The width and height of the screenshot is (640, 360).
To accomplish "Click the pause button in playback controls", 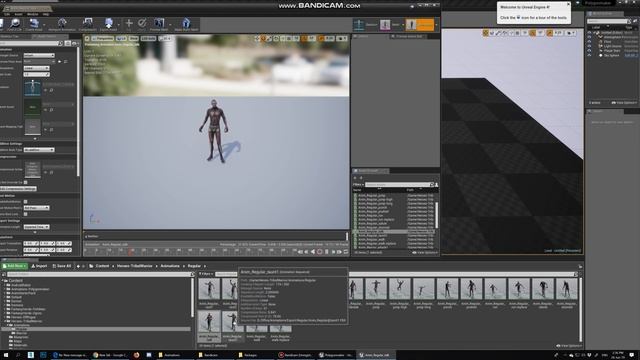I will pos(326,252).
